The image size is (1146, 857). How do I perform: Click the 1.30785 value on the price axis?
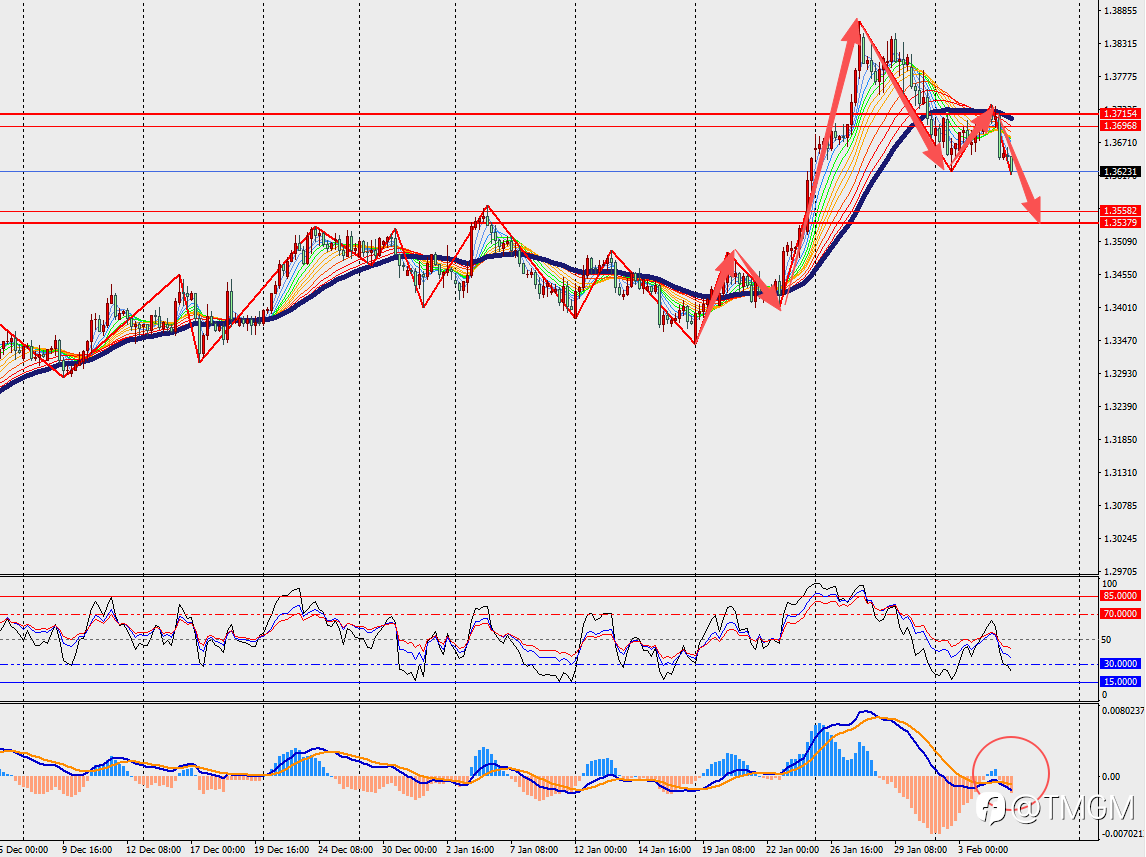click(1120, 506)
